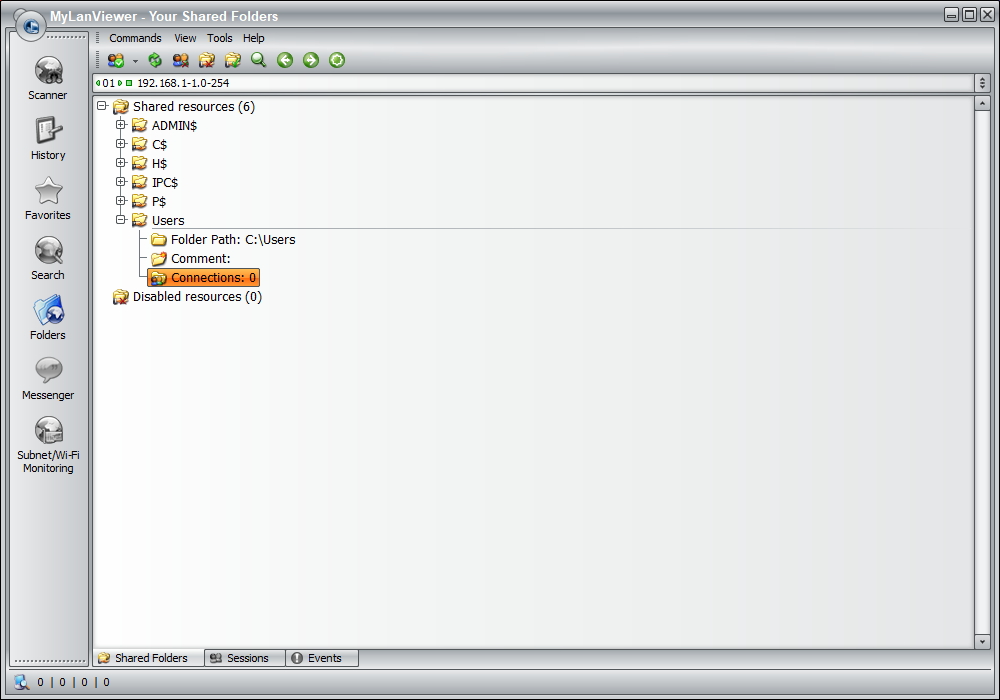Open the Messenger panel

point(48,378)
